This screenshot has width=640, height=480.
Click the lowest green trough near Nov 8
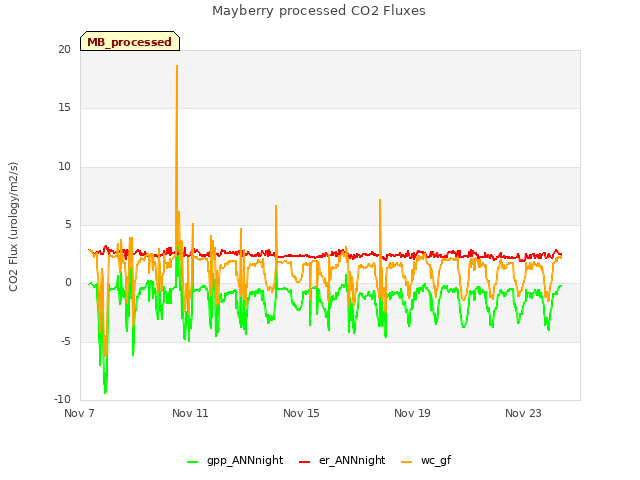coord(105,393)
